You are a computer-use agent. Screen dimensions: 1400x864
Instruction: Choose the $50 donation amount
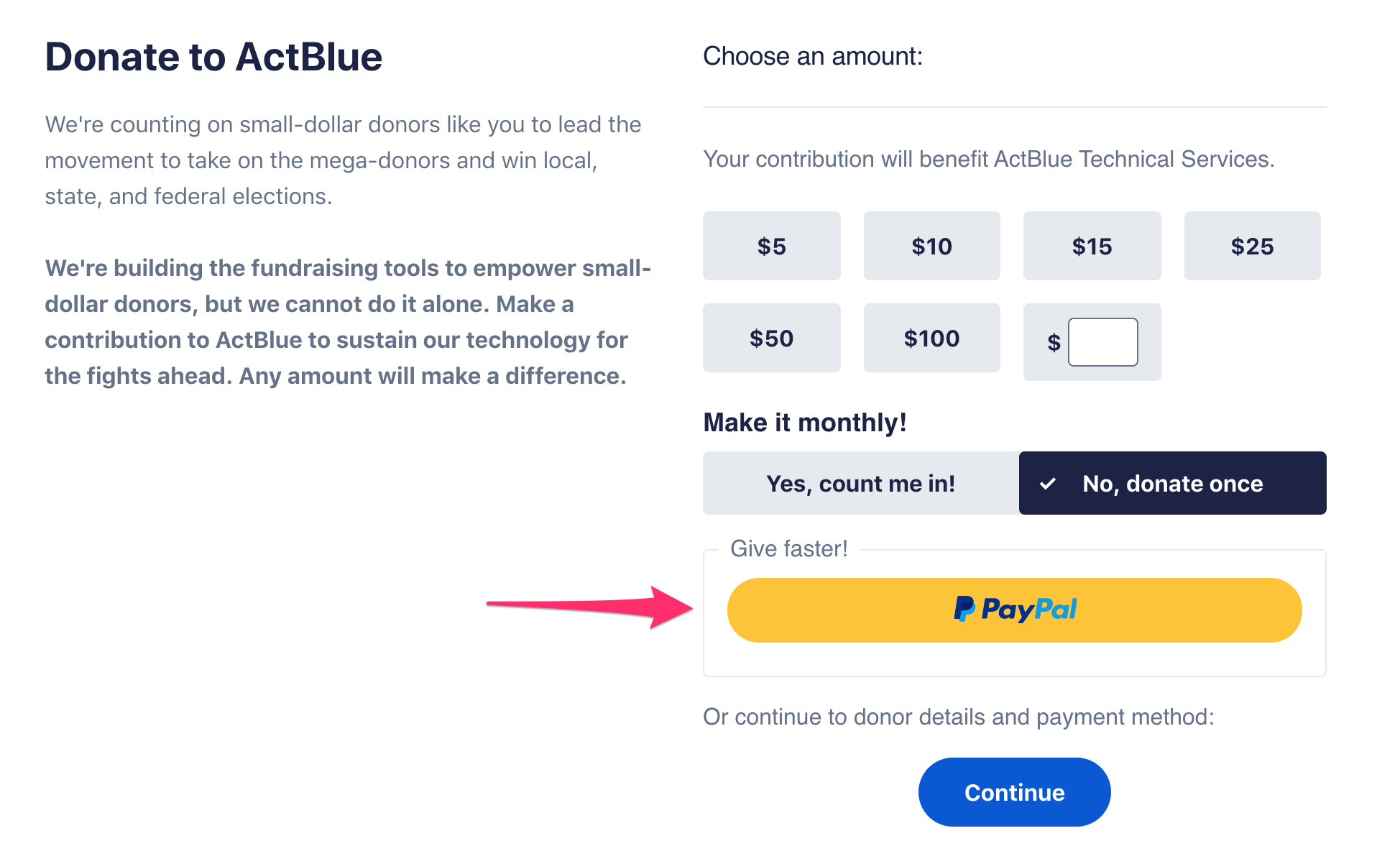point(771,338)
